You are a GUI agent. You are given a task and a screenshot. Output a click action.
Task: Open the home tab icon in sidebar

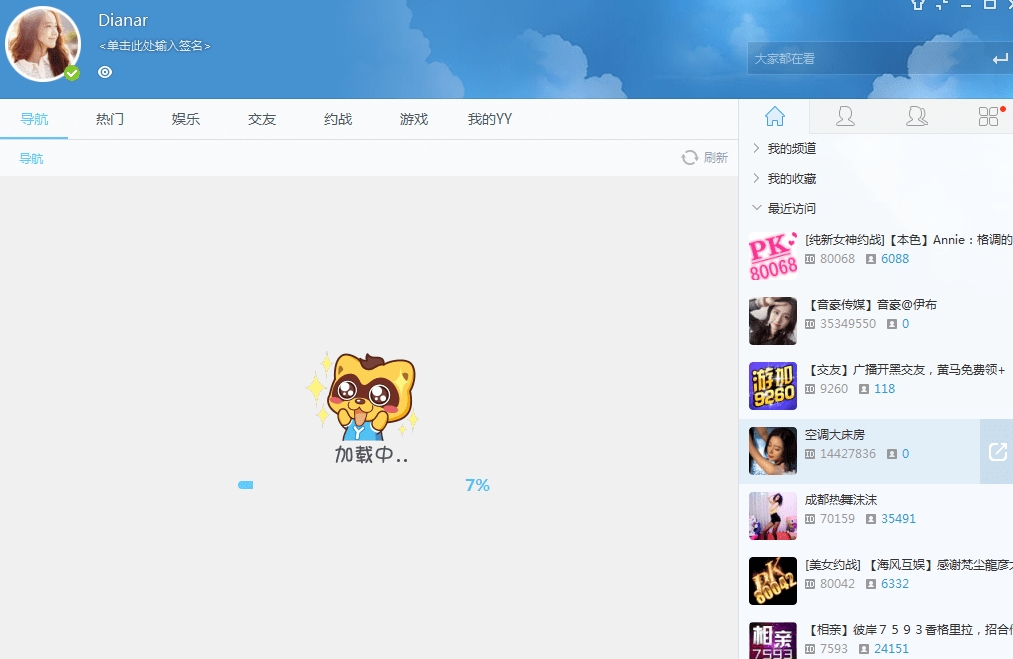[x=774, y=117]
